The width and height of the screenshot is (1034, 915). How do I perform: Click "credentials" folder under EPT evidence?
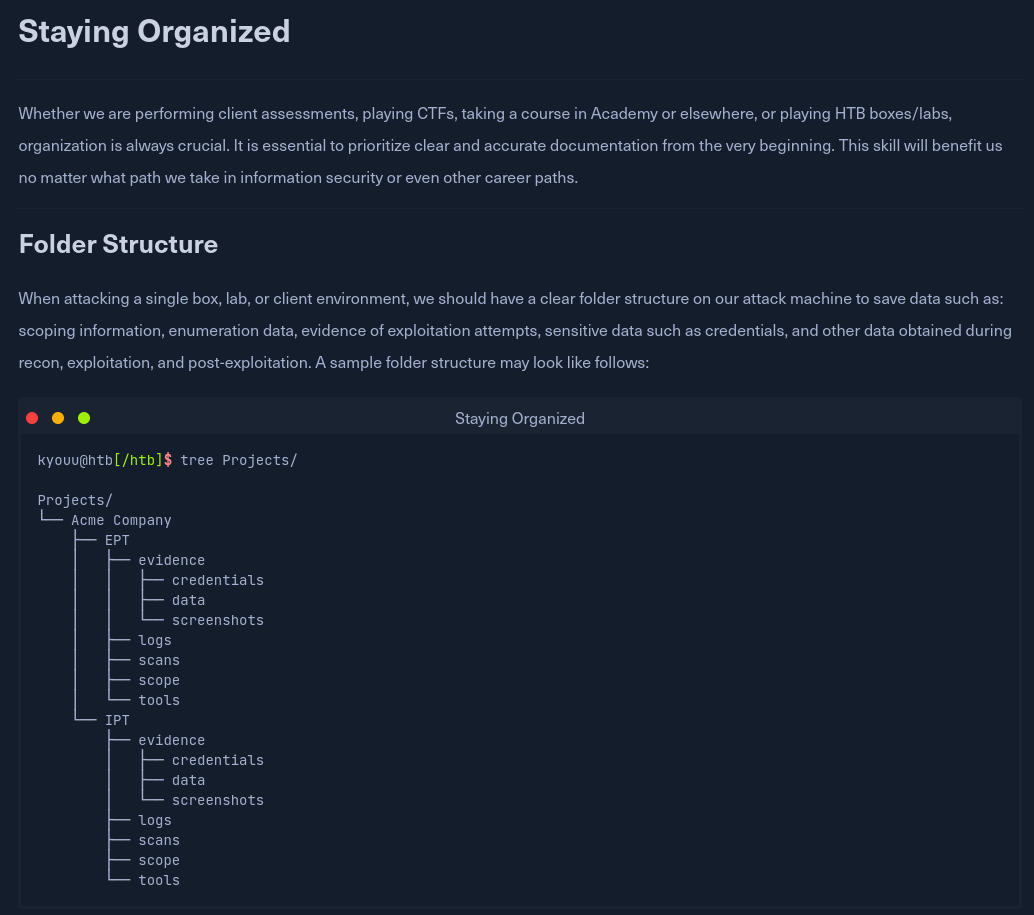[217, 580]
